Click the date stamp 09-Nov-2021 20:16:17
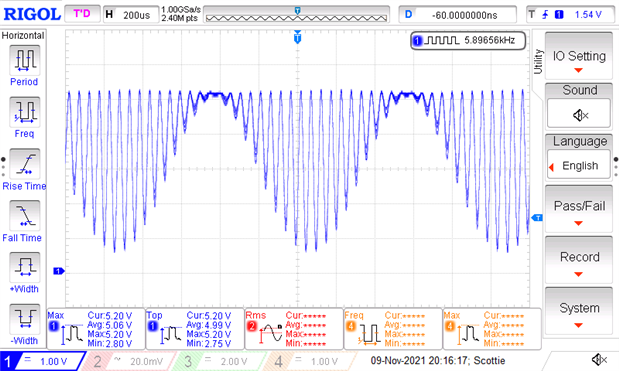This screenshot has height=371, width=619. pos(420,360)
